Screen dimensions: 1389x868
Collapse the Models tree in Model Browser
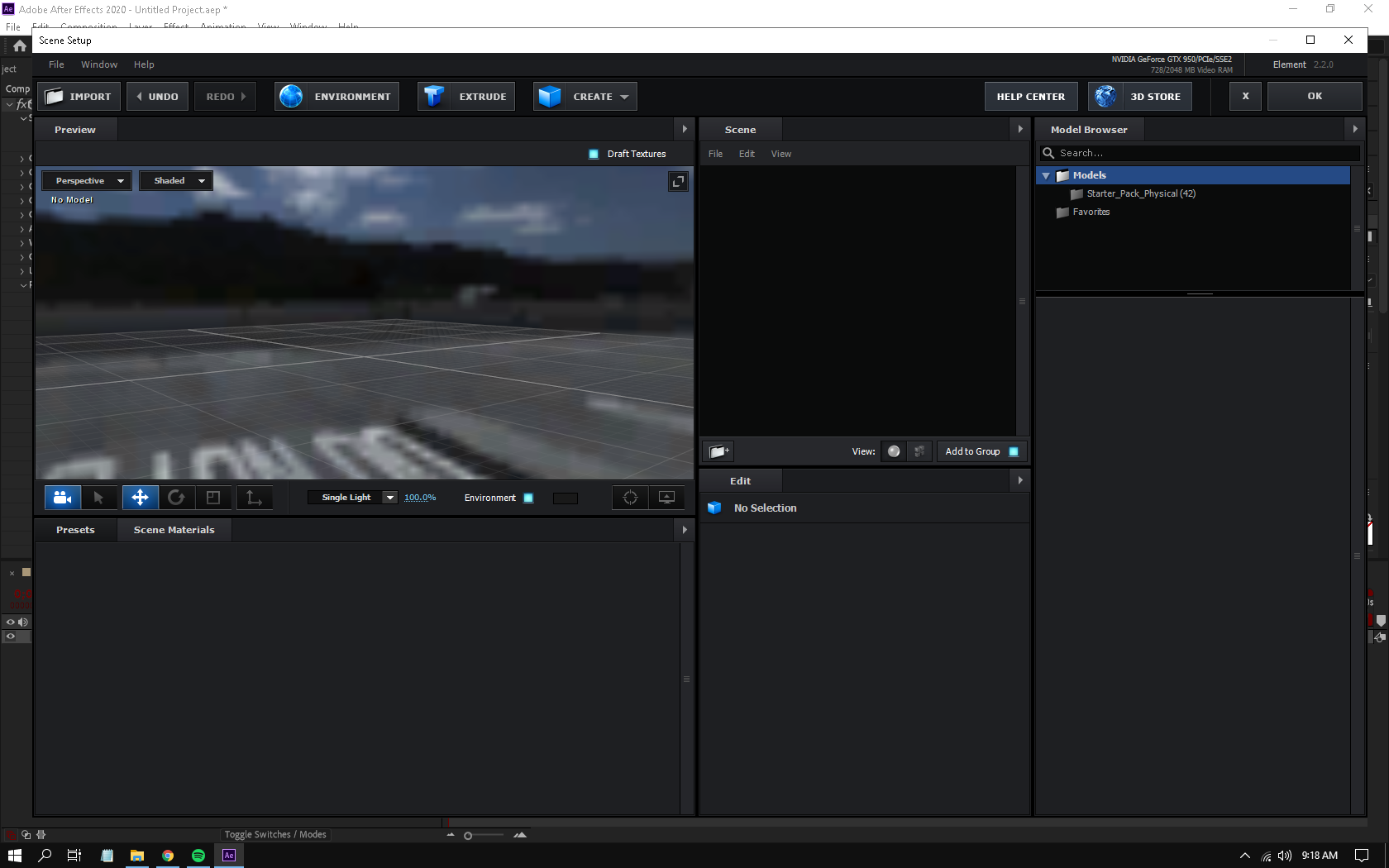[1046, 175]
